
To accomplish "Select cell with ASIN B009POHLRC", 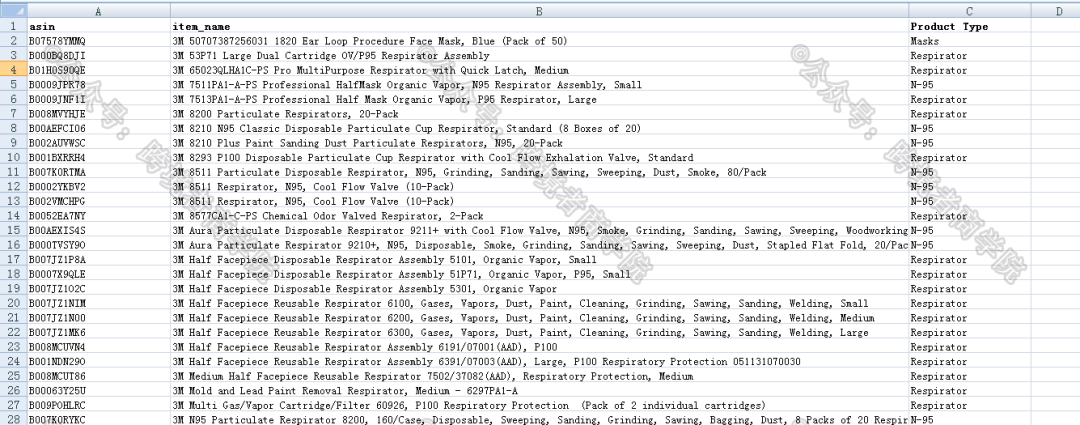I will point(99,405).
